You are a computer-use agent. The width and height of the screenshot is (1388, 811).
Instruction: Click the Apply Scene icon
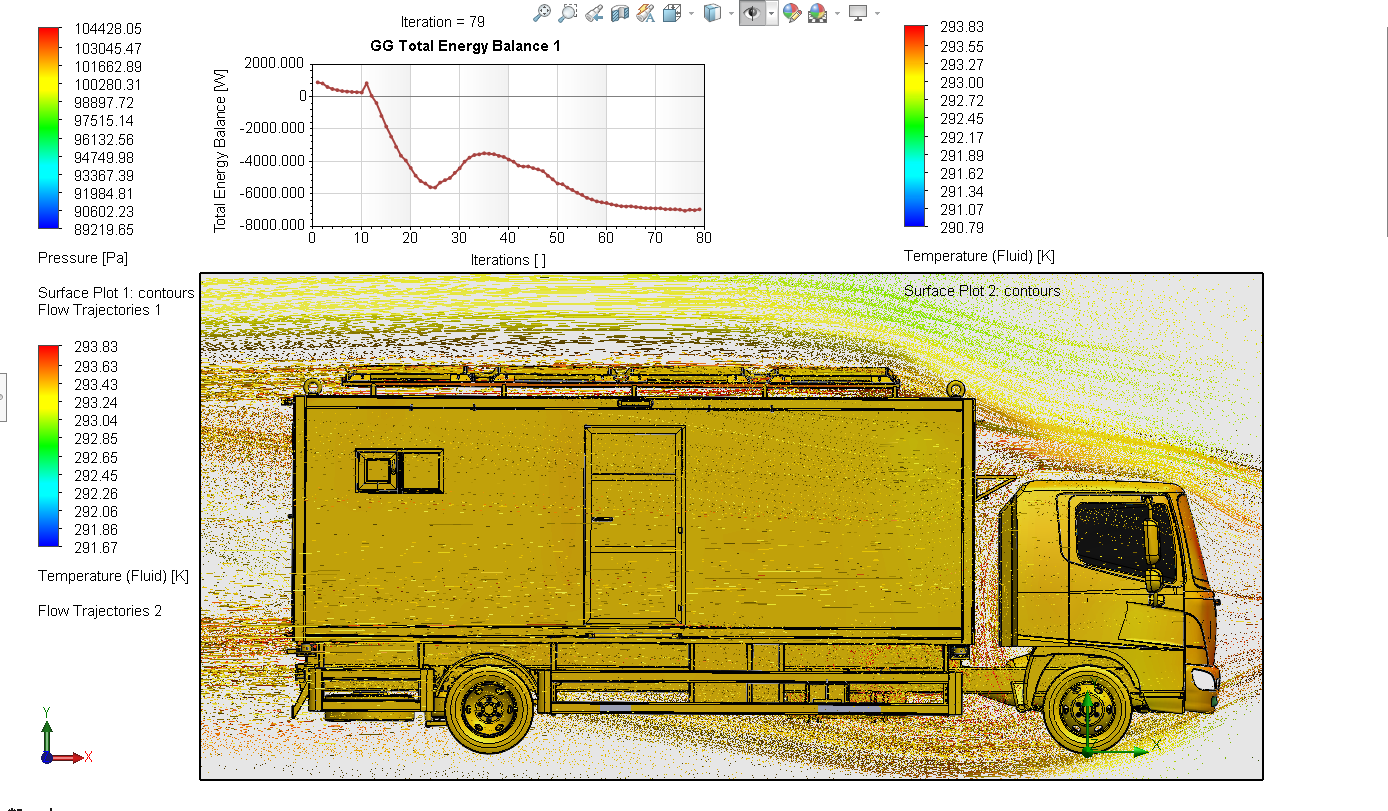coord(817,13)
